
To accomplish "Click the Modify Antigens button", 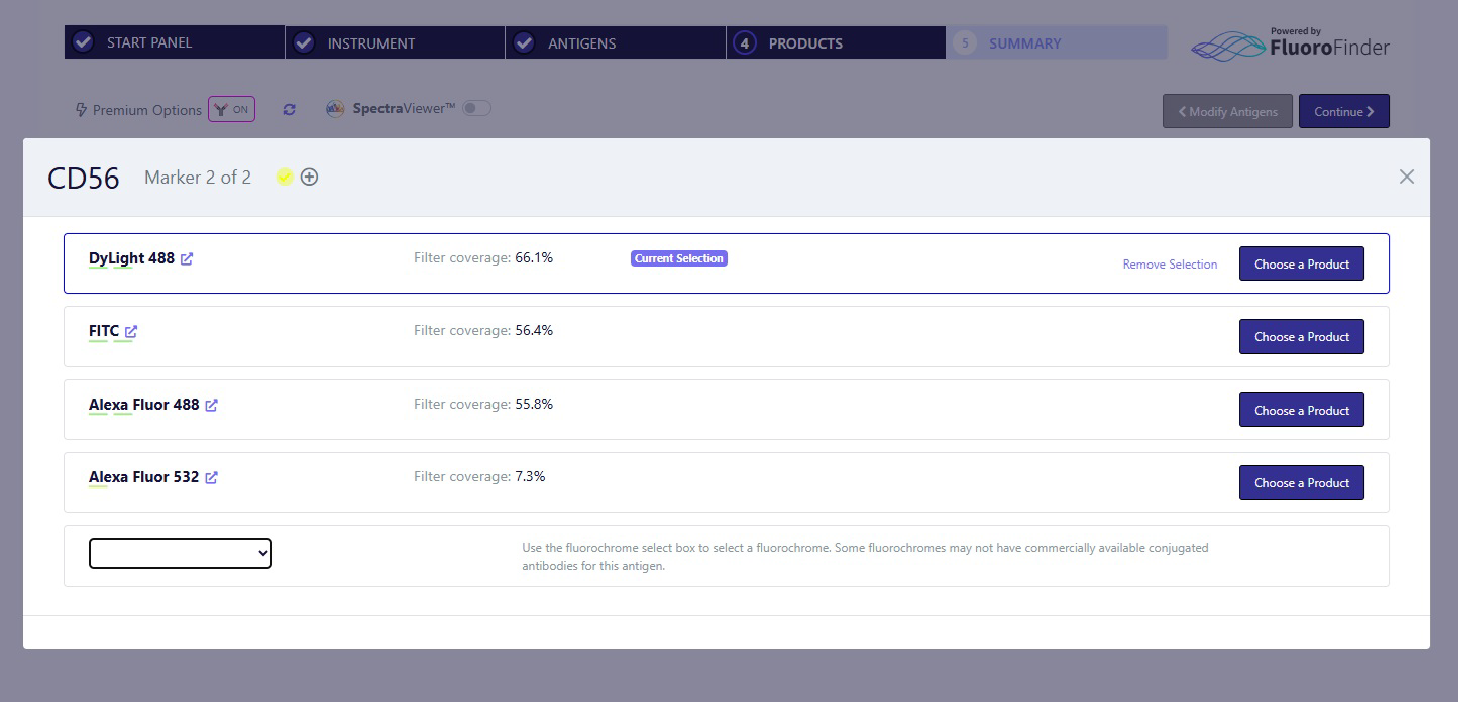I will 1227,112.
